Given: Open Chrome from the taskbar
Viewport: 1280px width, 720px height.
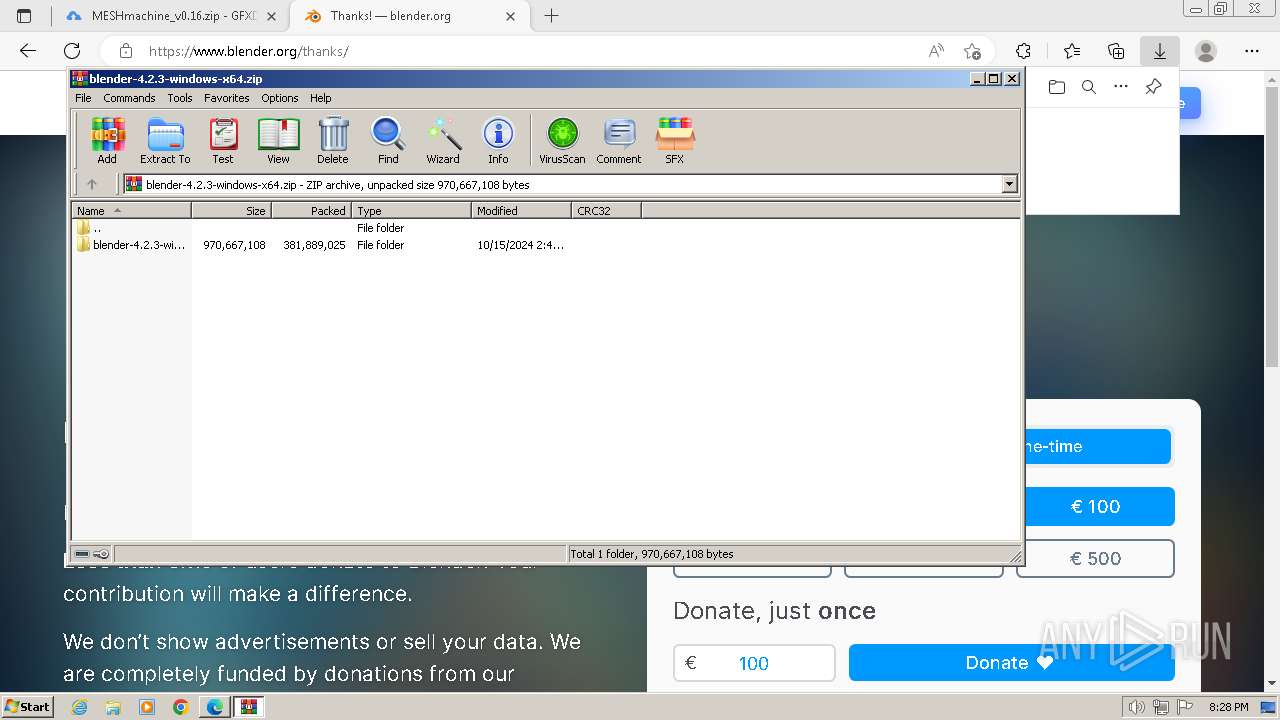Looking at the screenshot, I should pyautogui.click(x=180, y=707).
